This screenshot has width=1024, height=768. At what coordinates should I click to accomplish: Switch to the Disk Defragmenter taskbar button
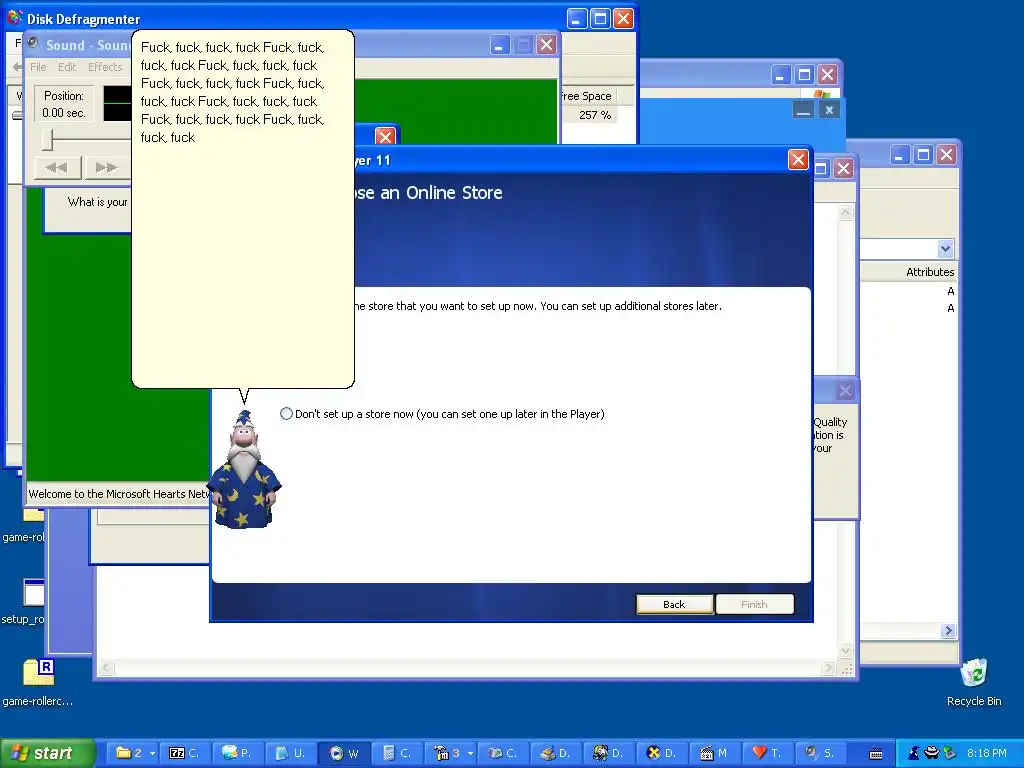[x=610, y=753]
